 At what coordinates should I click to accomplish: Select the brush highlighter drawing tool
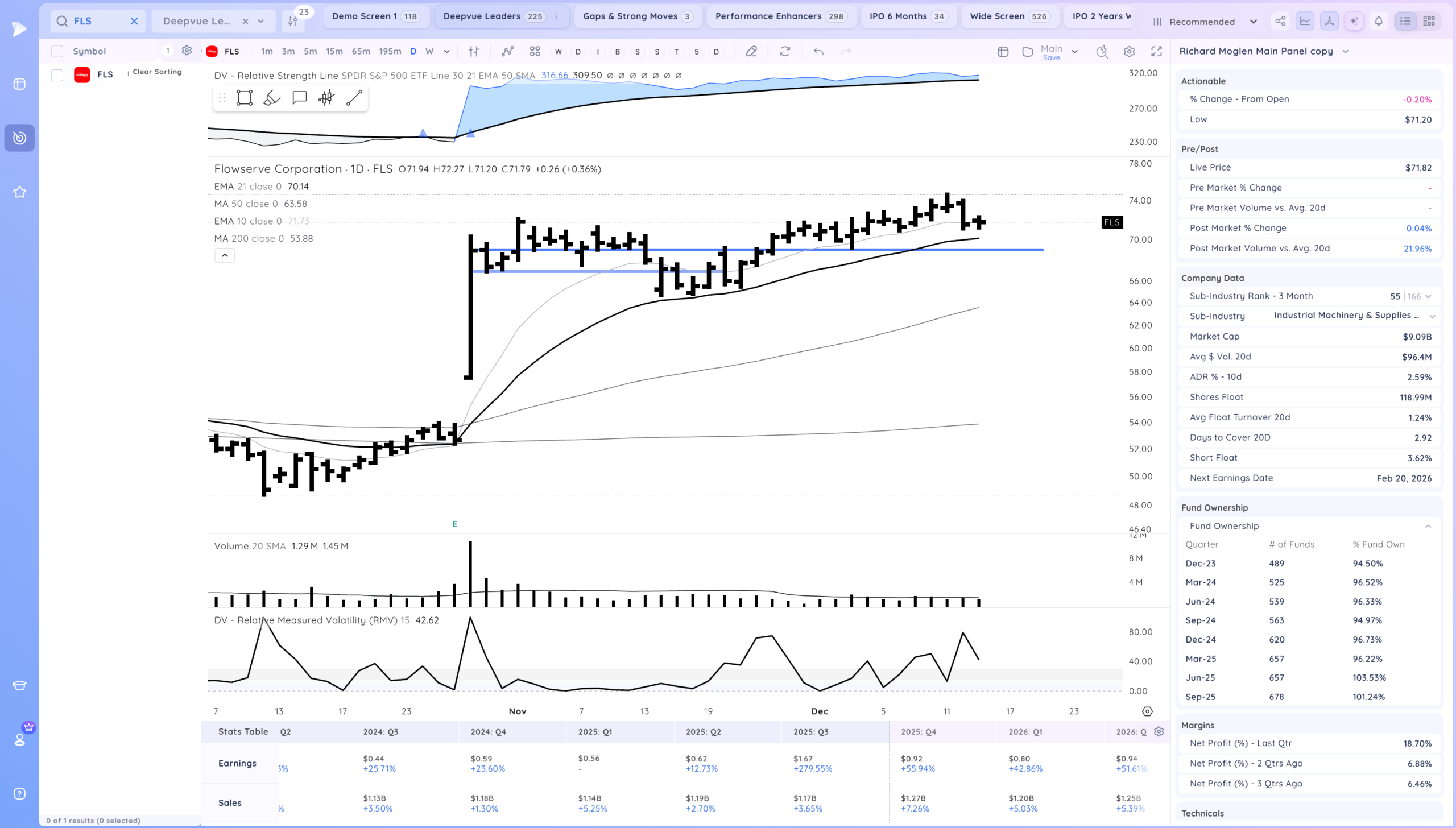271,98
